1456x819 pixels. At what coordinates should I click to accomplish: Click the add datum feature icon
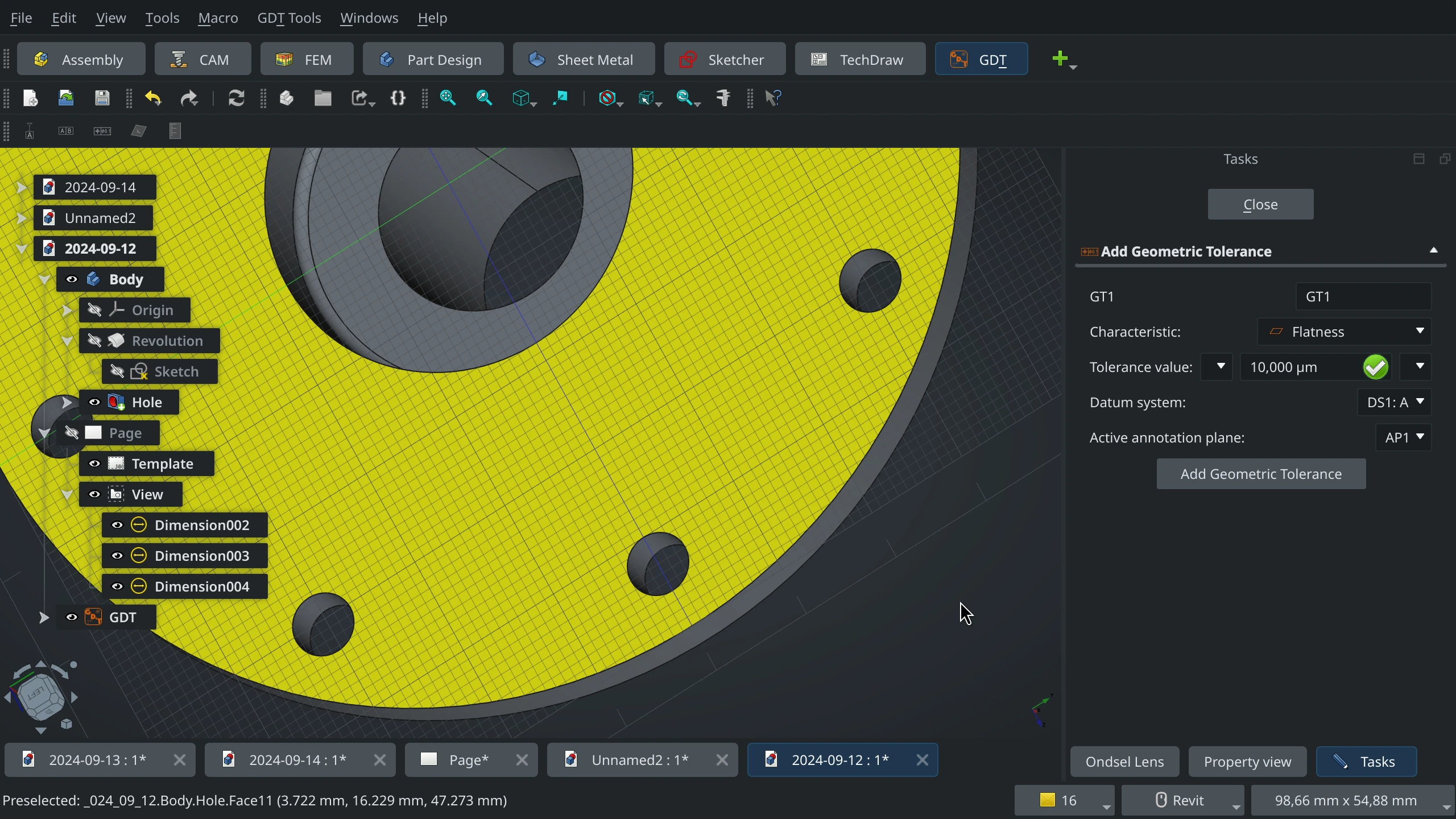[x=30, y=131]
